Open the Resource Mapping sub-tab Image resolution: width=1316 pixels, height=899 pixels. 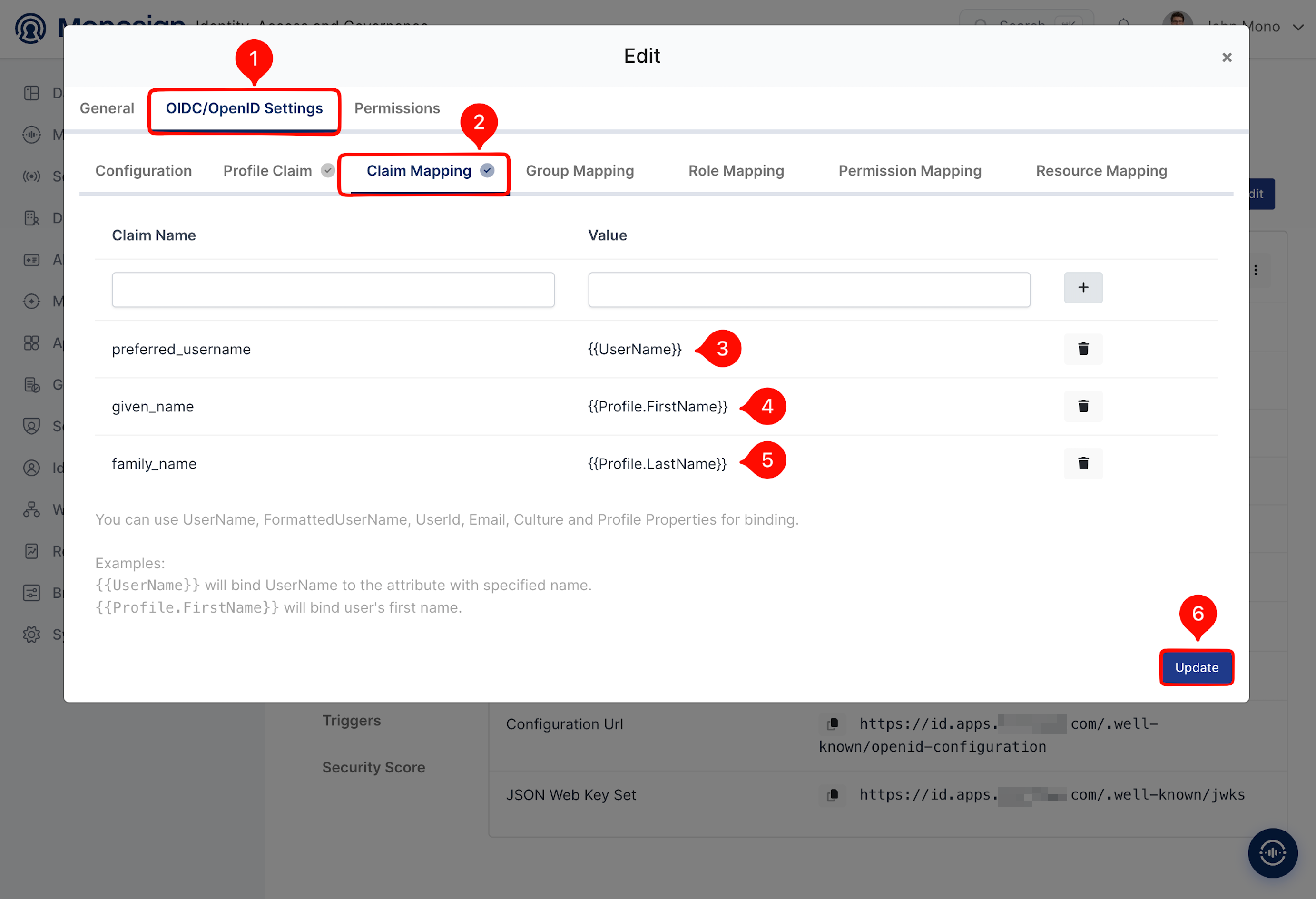[1101, 170]
